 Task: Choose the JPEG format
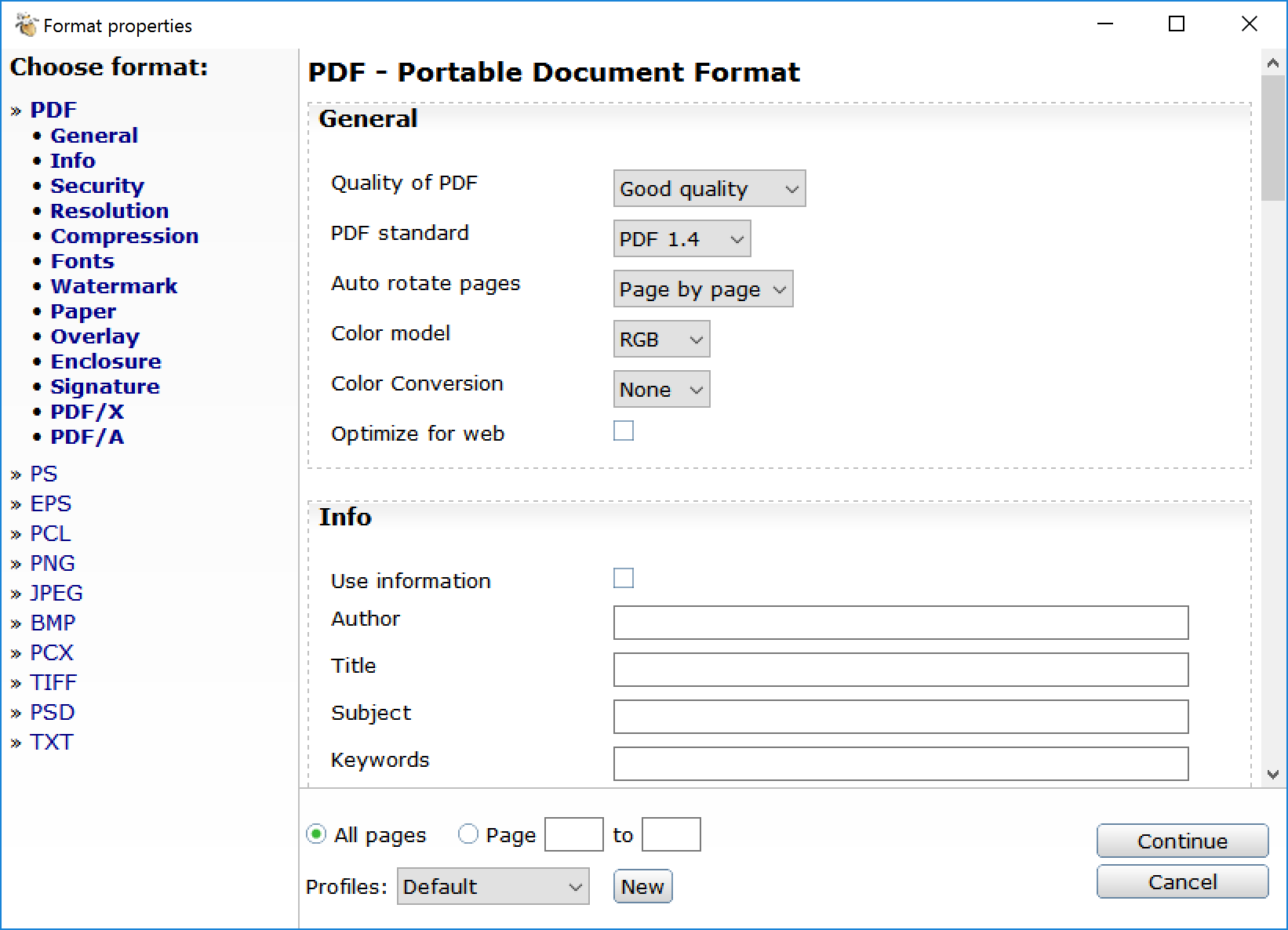[x=56, y=593]
